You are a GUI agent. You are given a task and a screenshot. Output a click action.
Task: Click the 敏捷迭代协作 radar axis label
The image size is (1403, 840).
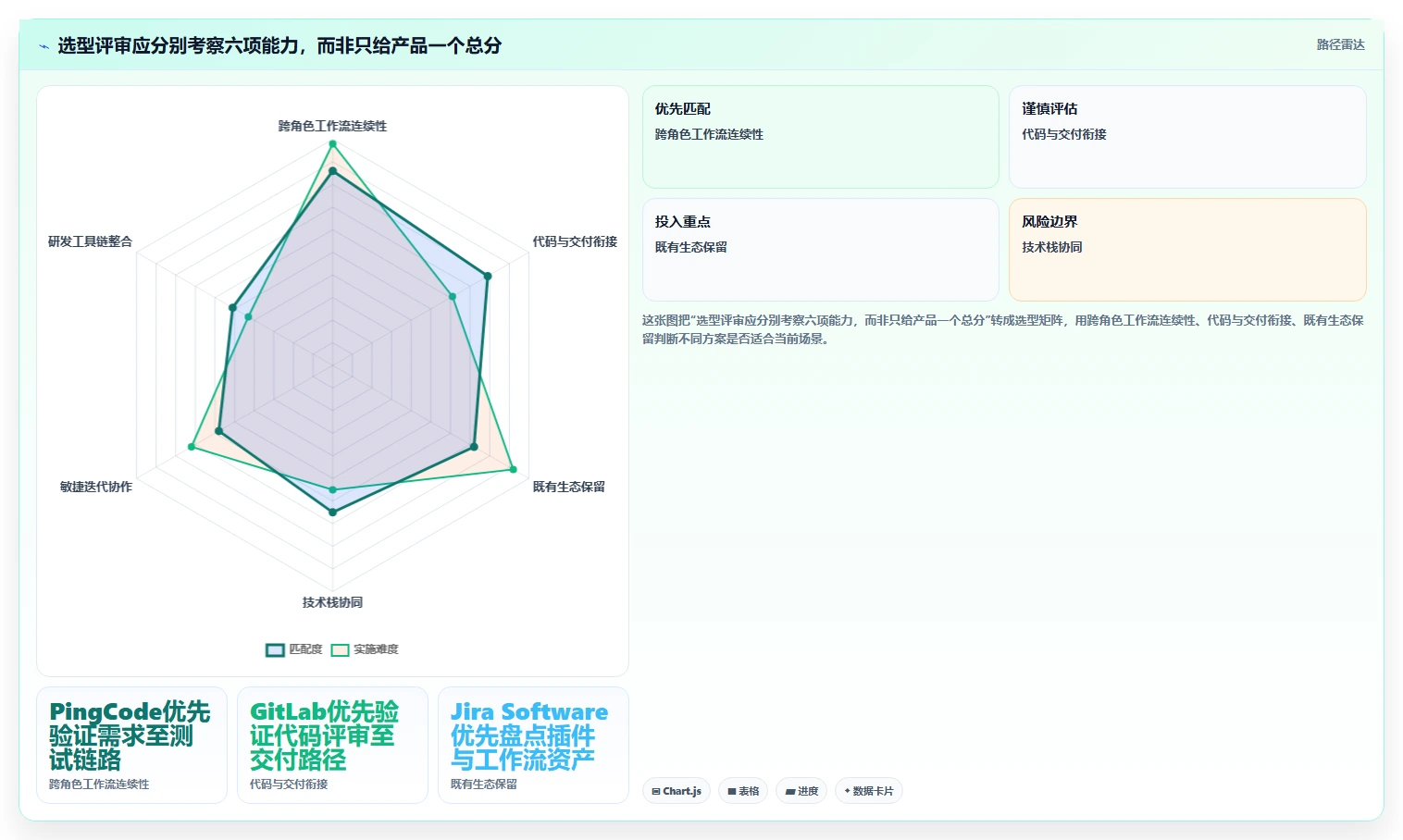point(96,487)
